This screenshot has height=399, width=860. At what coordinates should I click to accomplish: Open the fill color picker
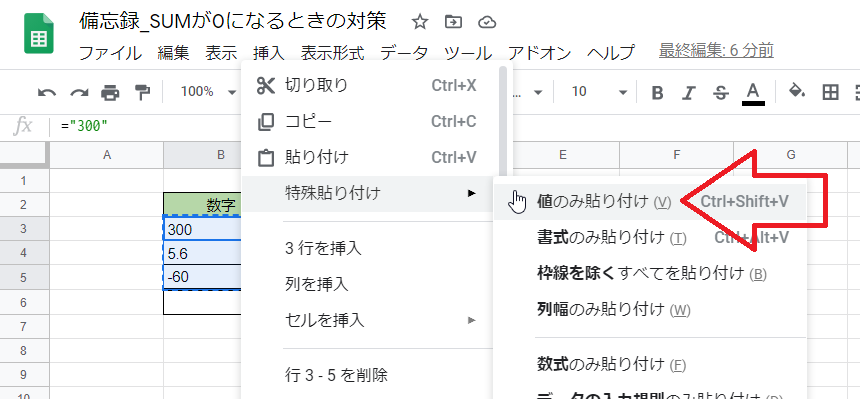click(x=796, y=91)
